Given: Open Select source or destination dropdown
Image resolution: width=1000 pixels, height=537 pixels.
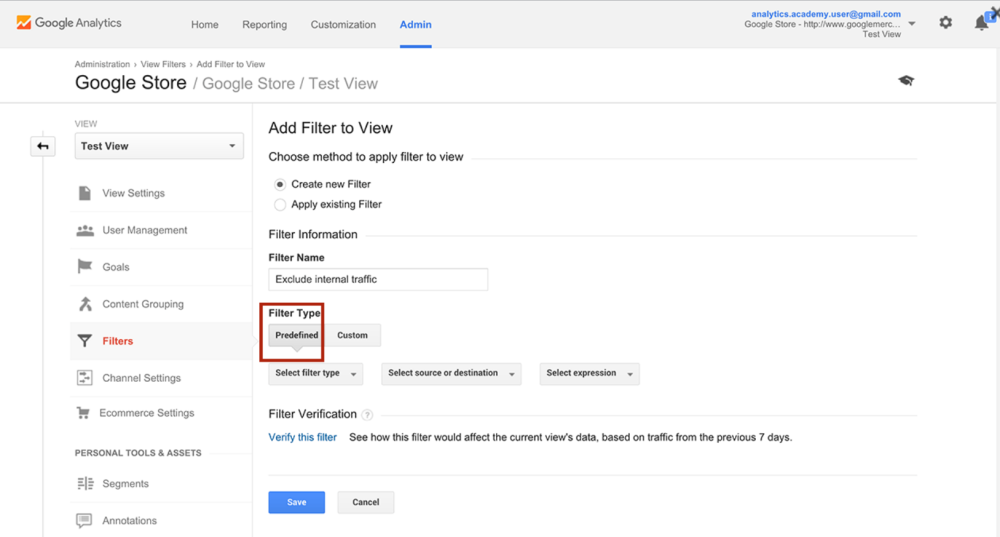Looking at the screenshot, I should pos(451,373).
